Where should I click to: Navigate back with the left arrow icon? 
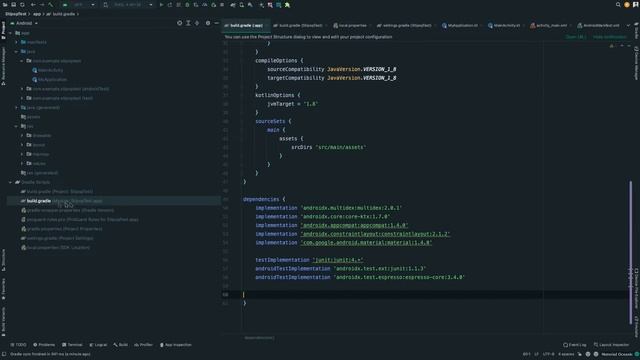(x=33, y=5)
